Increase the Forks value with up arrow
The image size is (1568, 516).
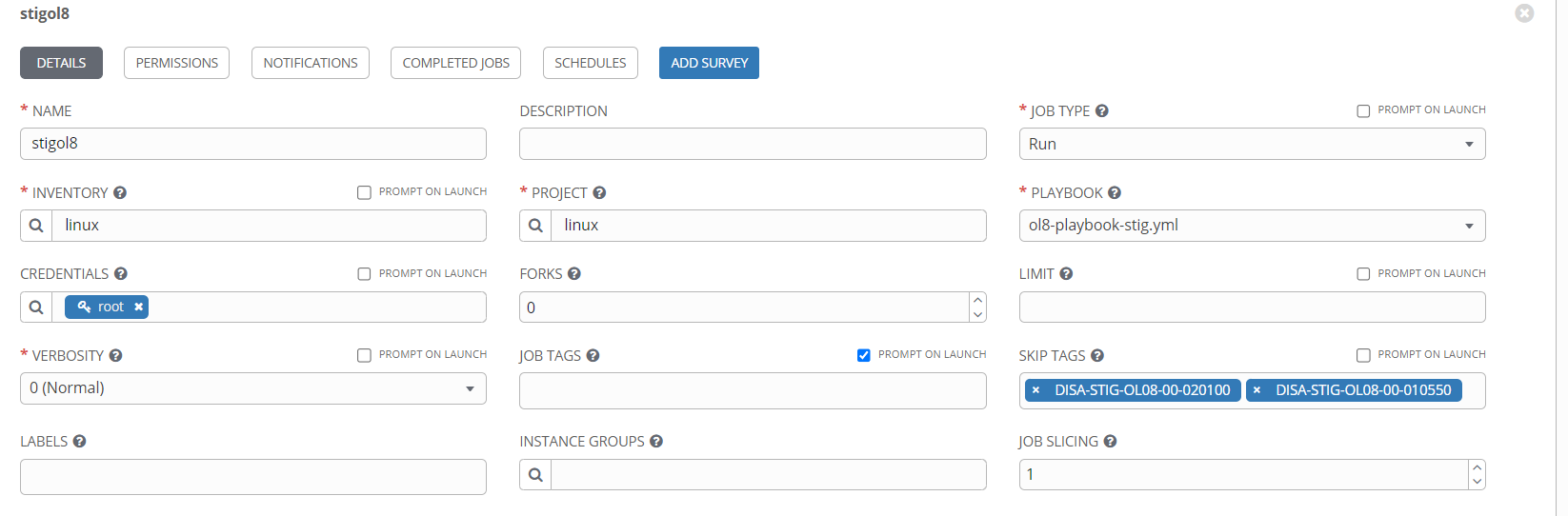pos(977,300)
